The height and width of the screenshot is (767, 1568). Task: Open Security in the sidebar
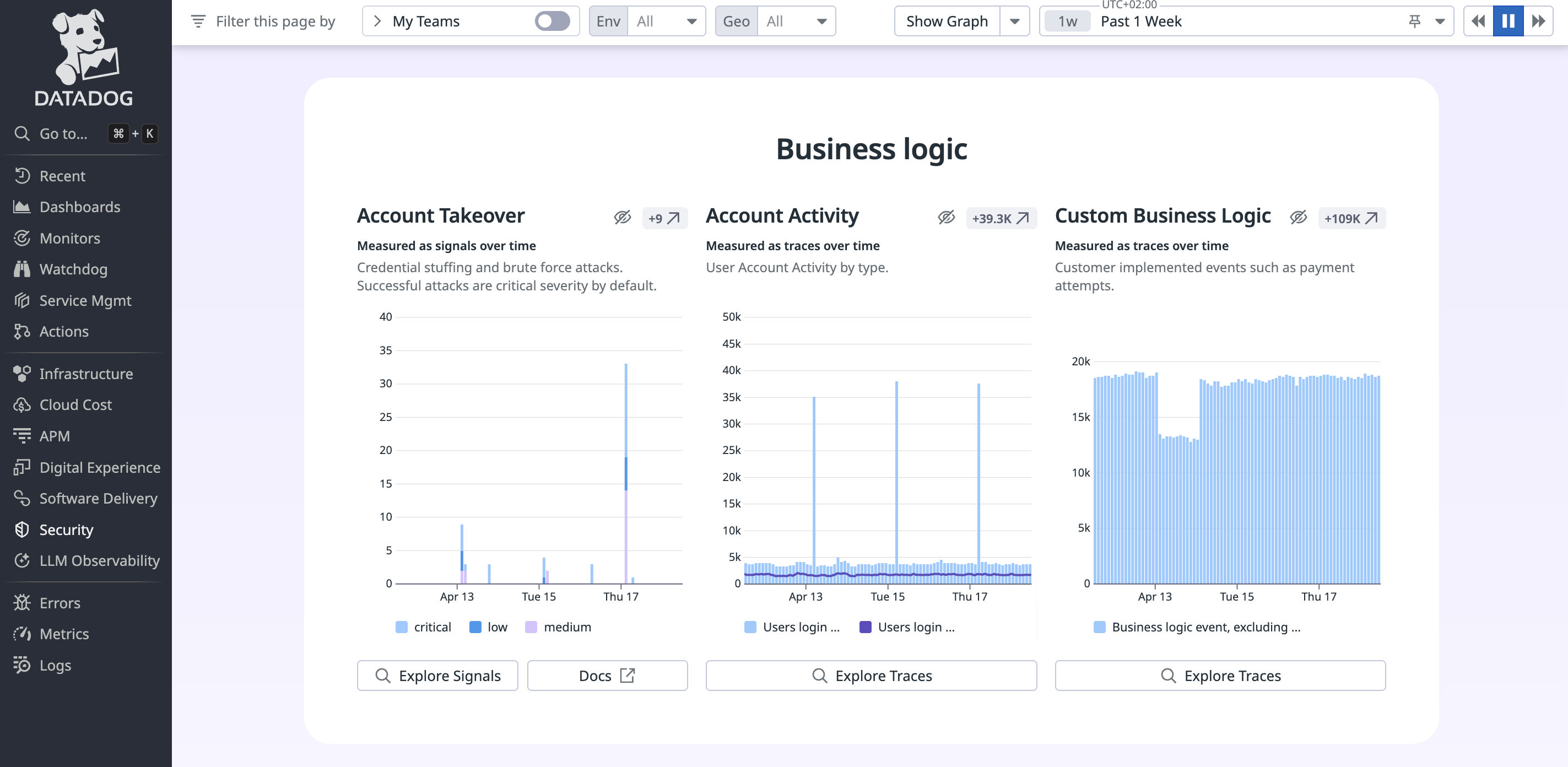(x=66, y=530)
